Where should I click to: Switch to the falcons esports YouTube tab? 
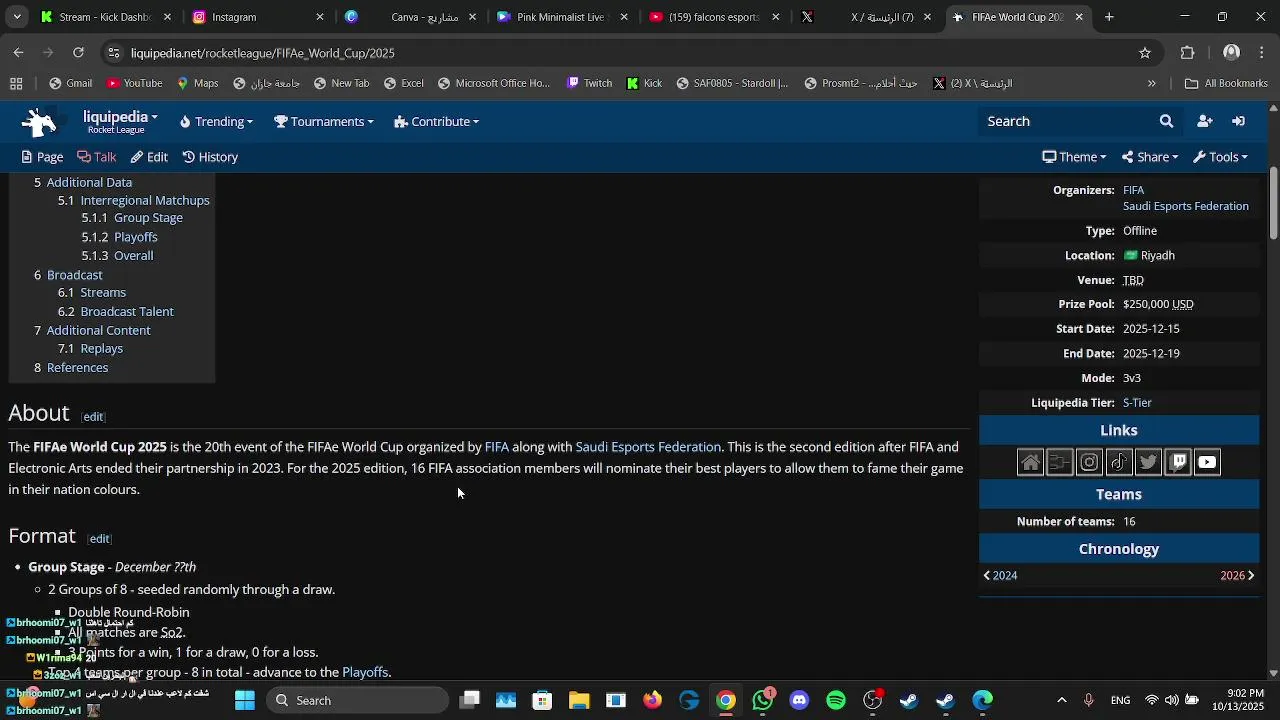pos(713,17)
